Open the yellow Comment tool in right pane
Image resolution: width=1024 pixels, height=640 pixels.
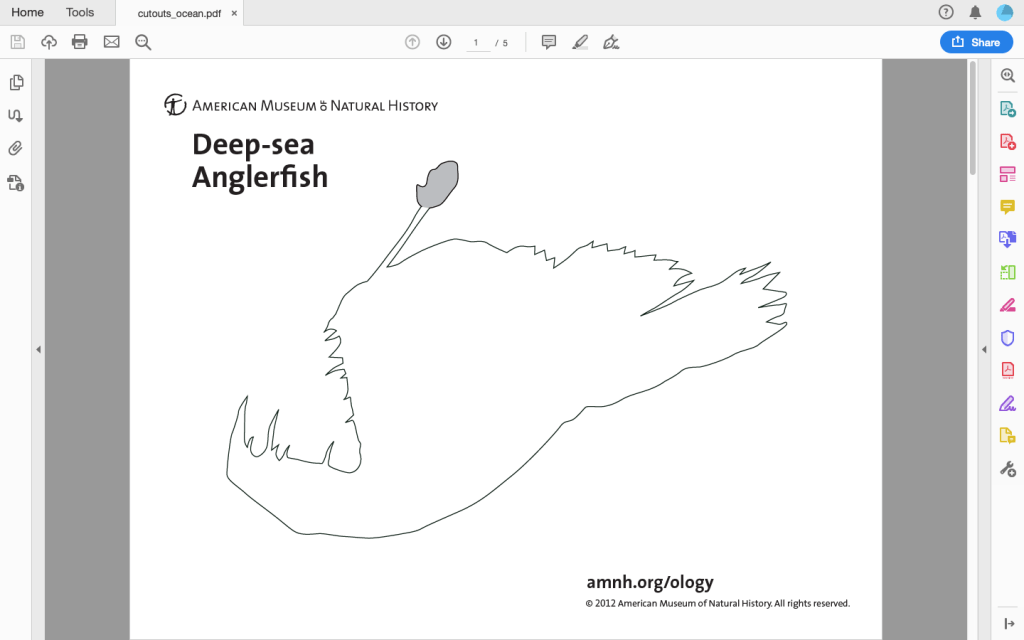pos(1007,207)
